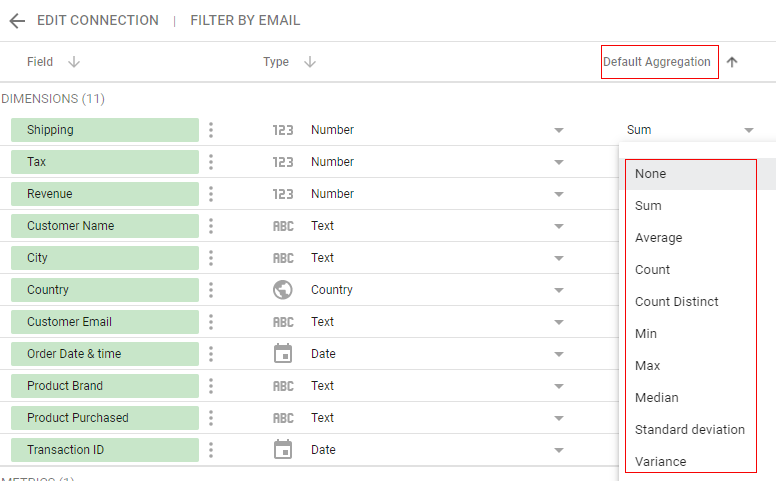Image resolution: width=776 pixels, height=481 pixels.
Task: Click the Customer Email field name chip
Action: pos(105,322)
